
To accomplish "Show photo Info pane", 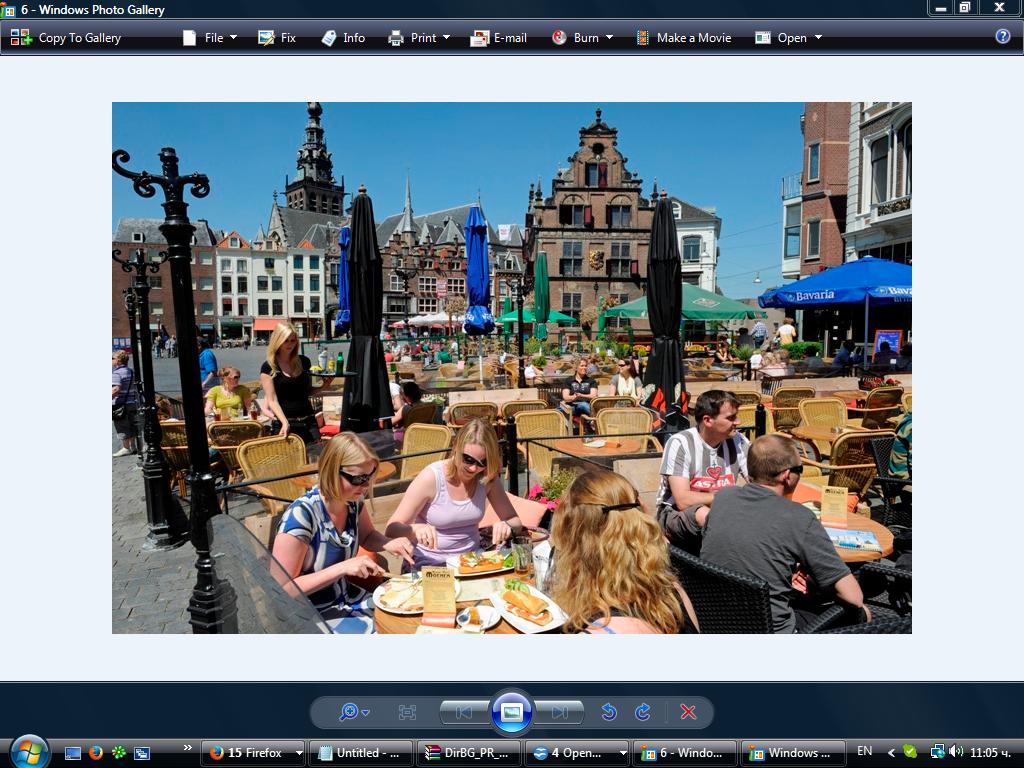I will click(x=343, y=38).
